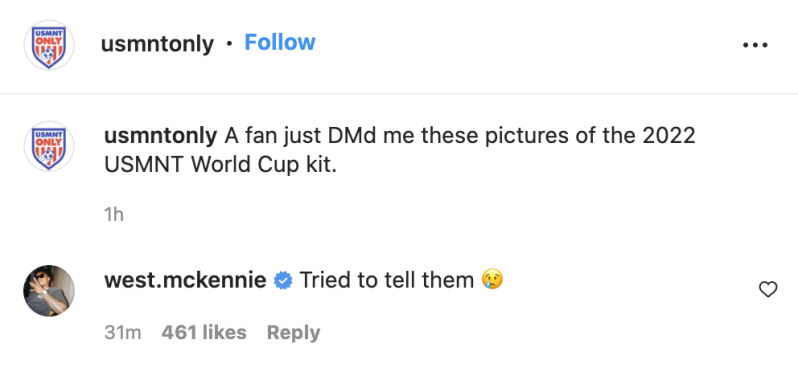Open the usmntonly username link in the header
Screen dimensions: 798x368
pyautogui.click(x=157, y=44)
